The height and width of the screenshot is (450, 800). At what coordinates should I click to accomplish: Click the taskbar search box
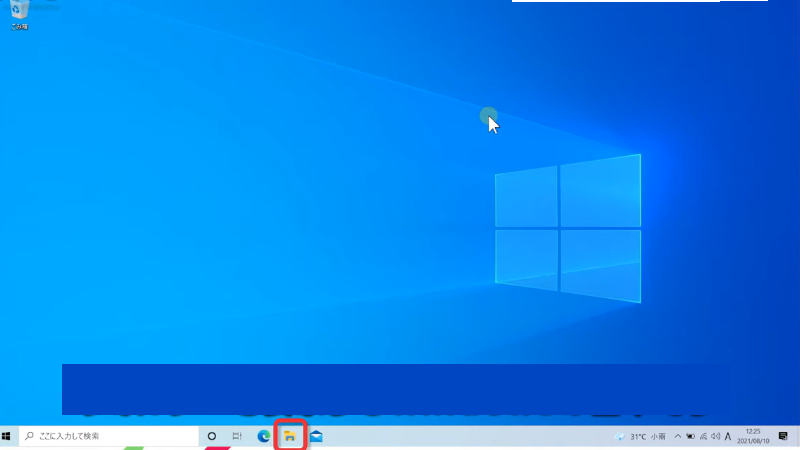pos(109,436)
